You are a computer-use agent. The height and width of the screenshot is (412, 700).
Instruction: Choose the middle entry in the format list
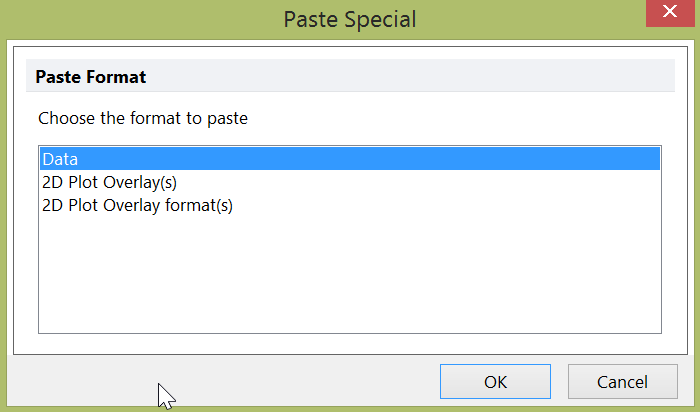click(x=109, y=183)
